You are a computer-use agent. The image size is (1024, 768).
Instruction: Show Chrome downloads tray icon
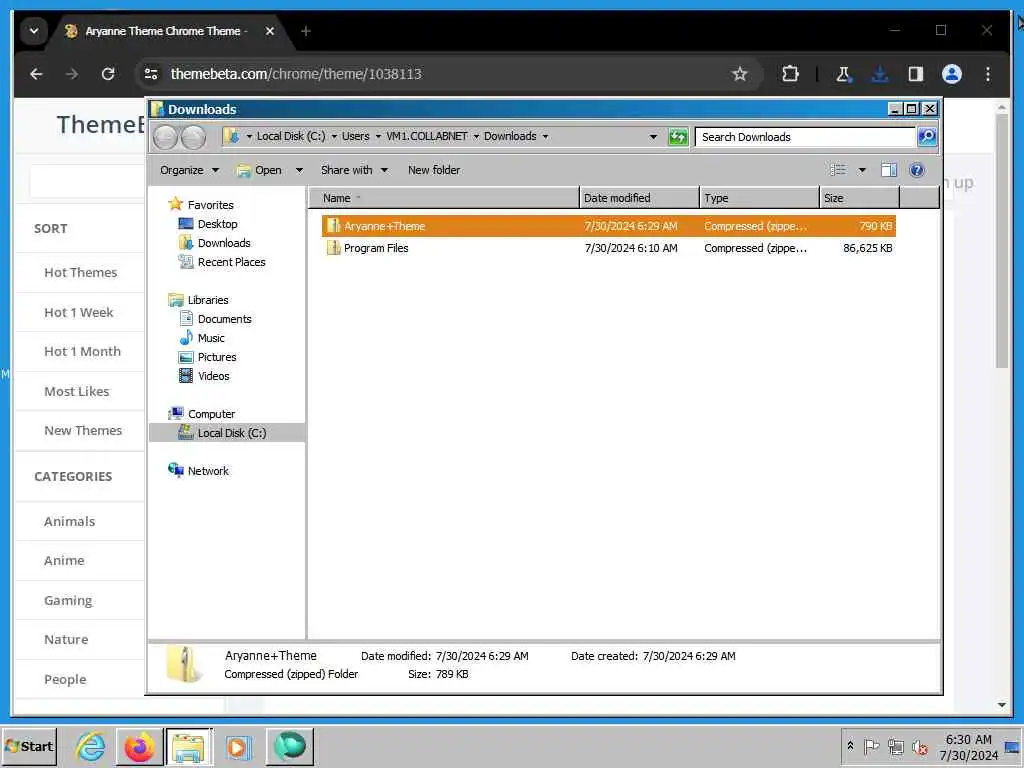click(x=880, y=74)
